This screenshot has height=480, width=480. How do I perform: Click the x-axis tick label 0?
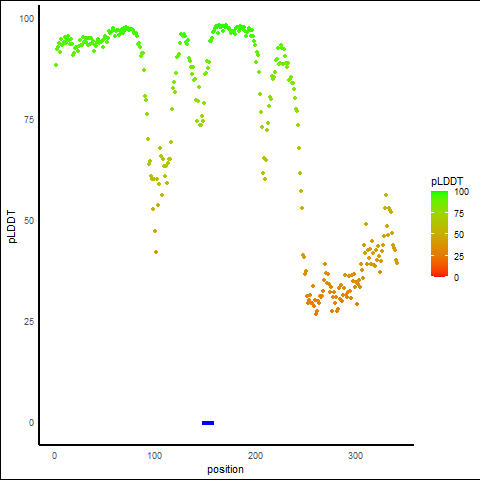tap(54, 456)
